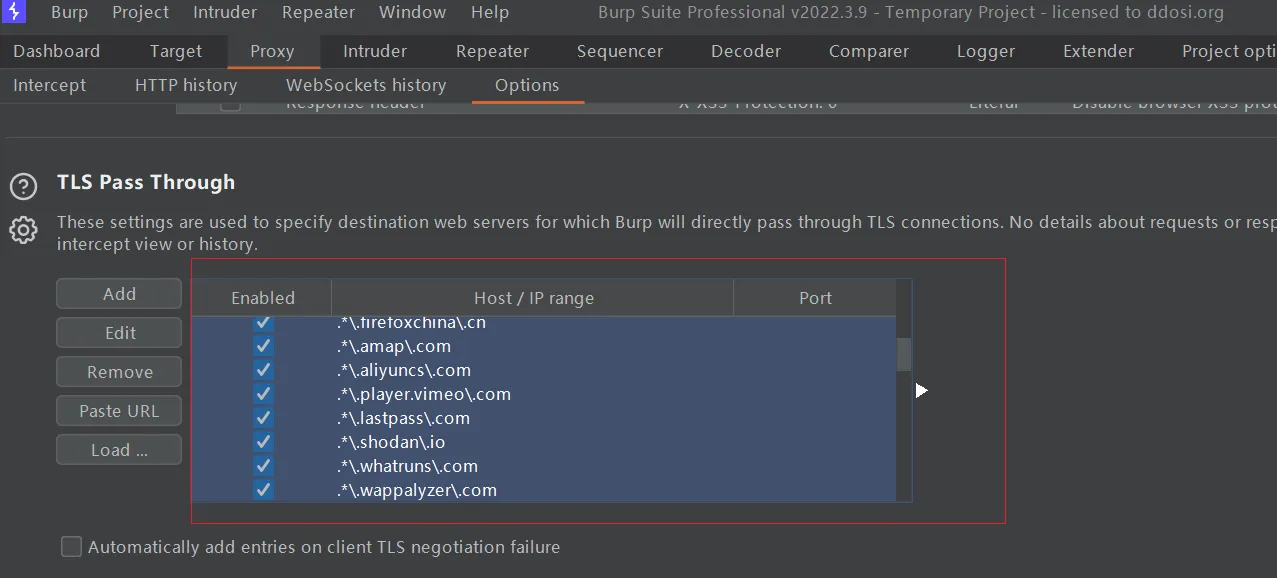Screen dimensions: 1277x578
Task: Select the .*\.player.vimeo\.com host row
Action: click(x=544, y=394)
